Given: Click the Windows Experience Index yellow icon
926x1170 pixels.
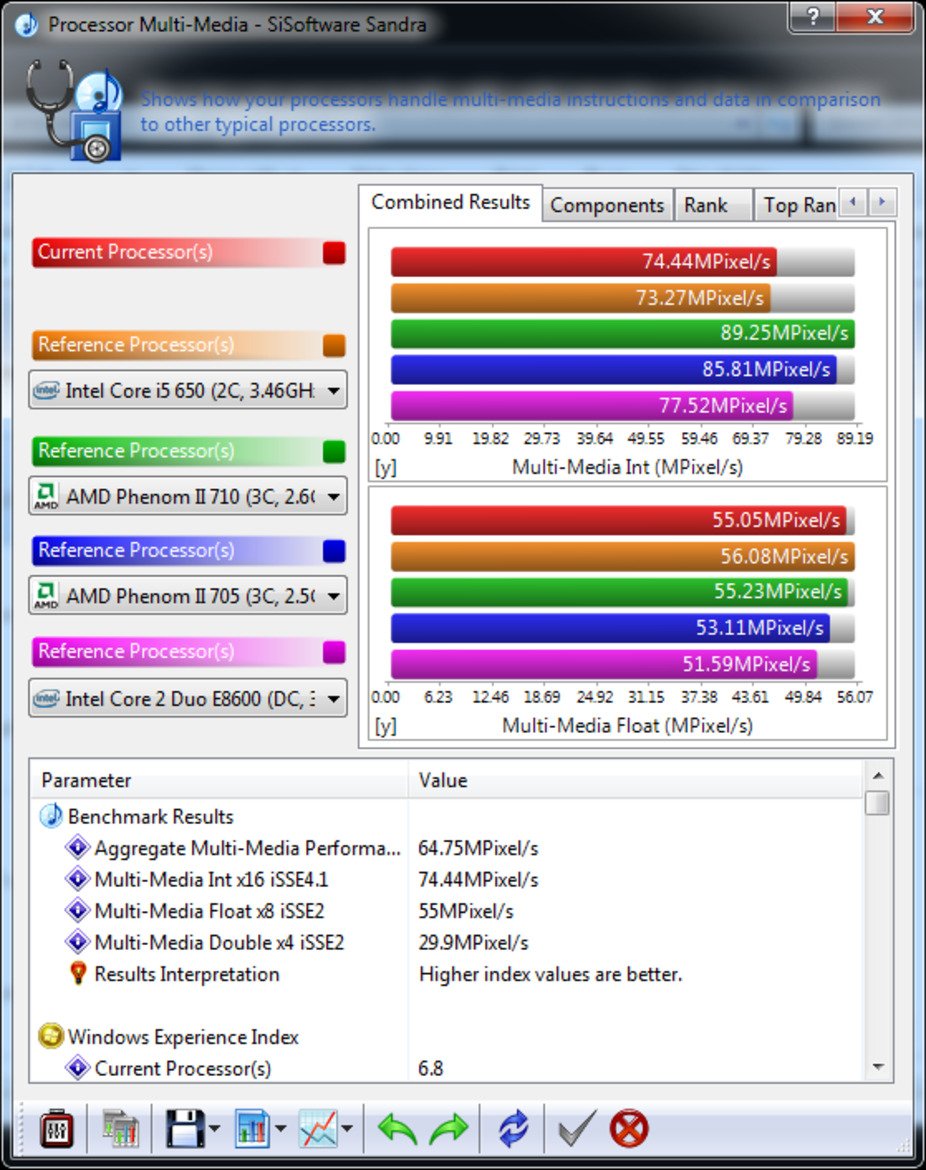Looking at the screenshot, I should click(51, 1036).
